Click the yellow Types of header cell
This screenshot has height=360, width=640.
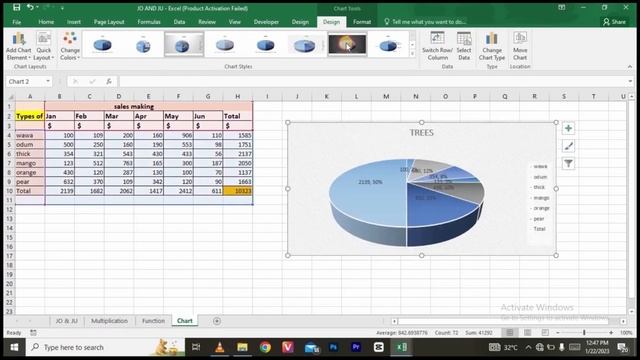point(30,116)
